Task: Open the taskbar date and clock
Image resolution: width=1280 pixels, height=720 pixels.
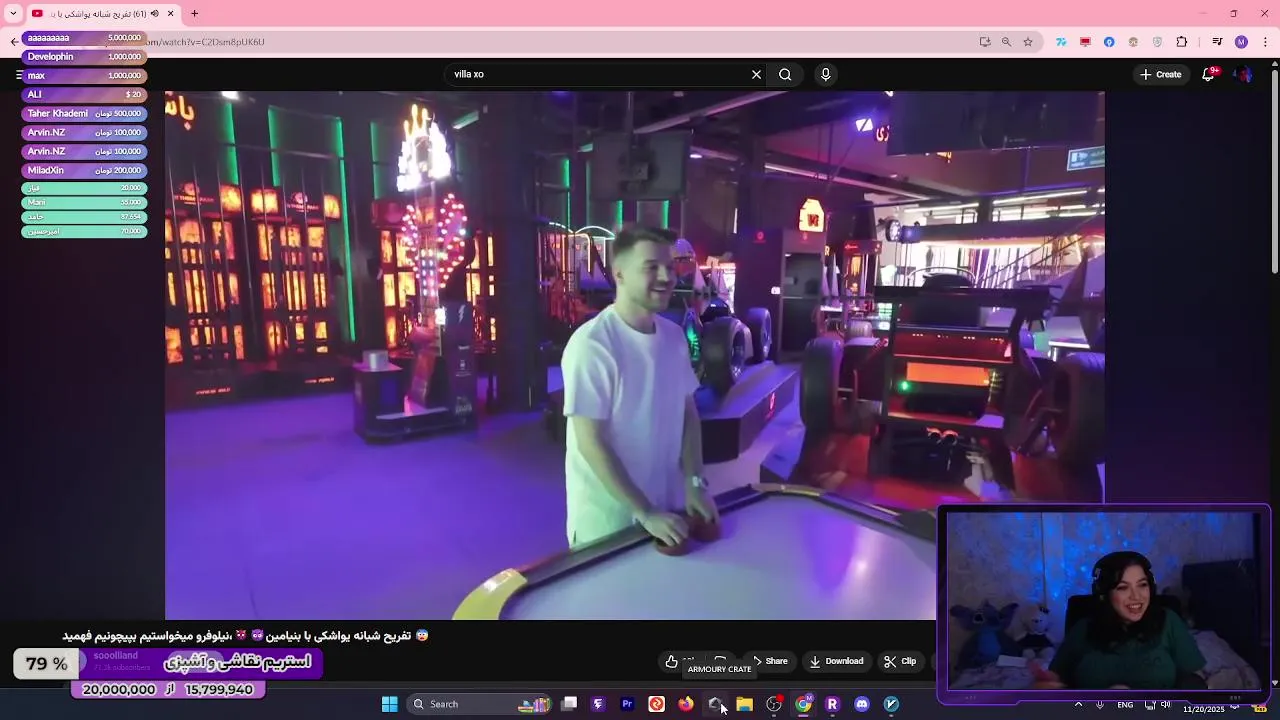Action: (1204, 708)
